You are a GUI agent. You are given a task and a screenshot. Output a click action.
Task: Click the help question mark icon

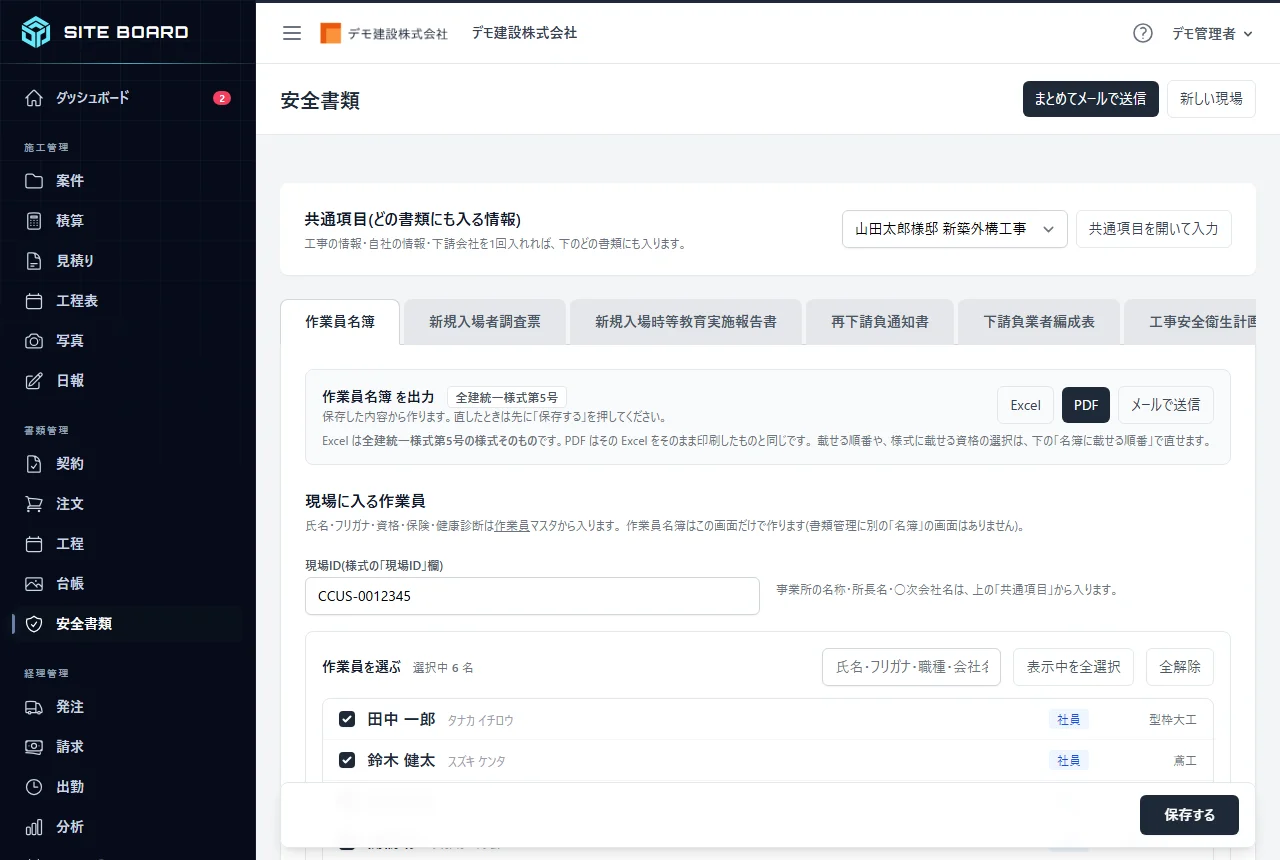[1143, 33]
